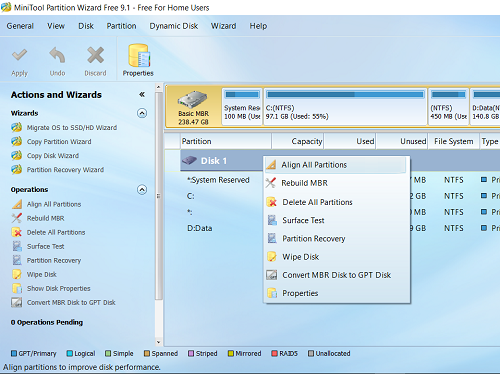
Task: Click Partition Recovery icon in Operations list
Action: [x=17, y=260]
